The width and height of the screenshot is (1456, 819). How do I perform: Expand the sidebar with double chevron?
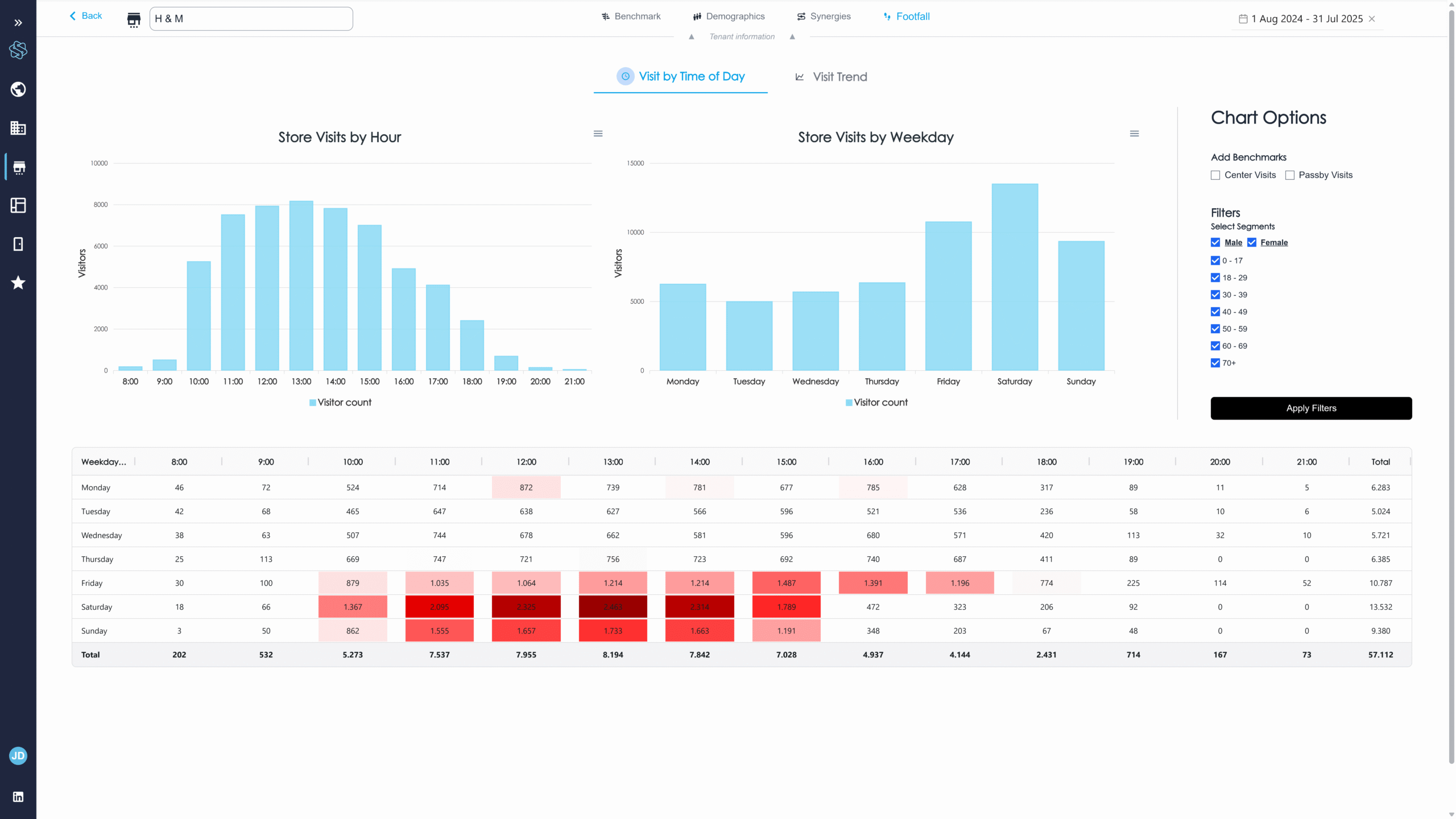click(x=18, y=23)
